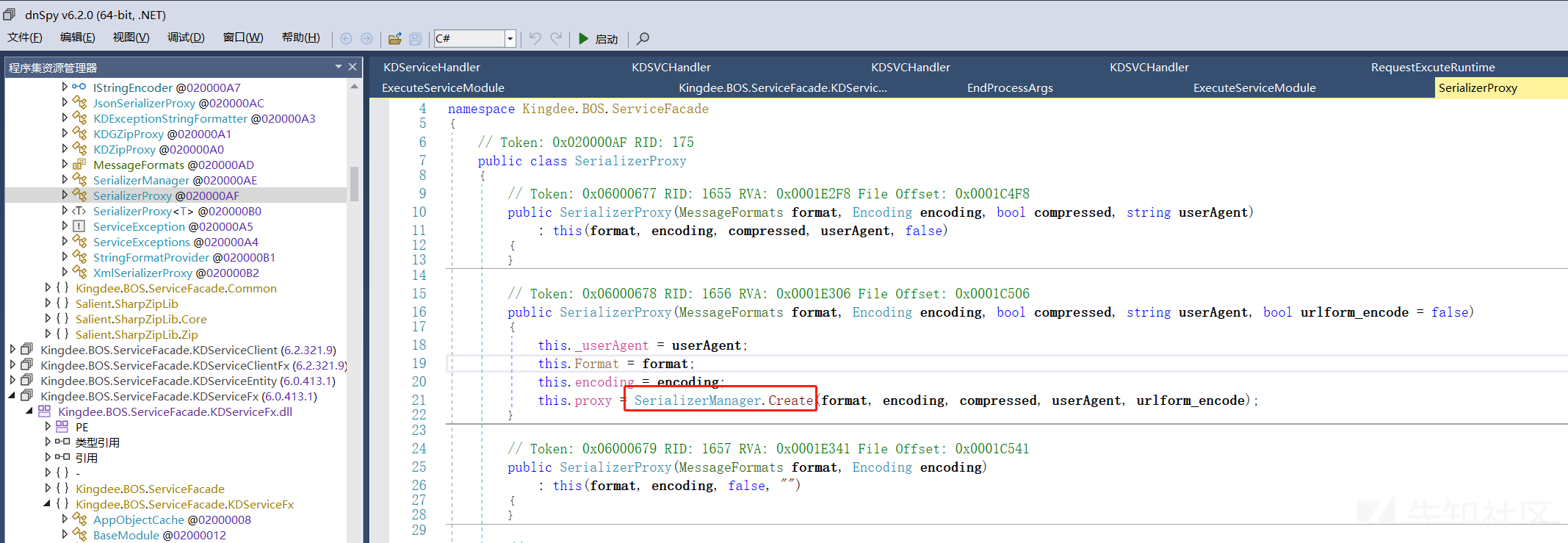Viewport: 1568px width, 543px height.
Task: Expand the Kingdee.BOS.ServiceFacade.Common namespace
Action: tap(48, 287)
